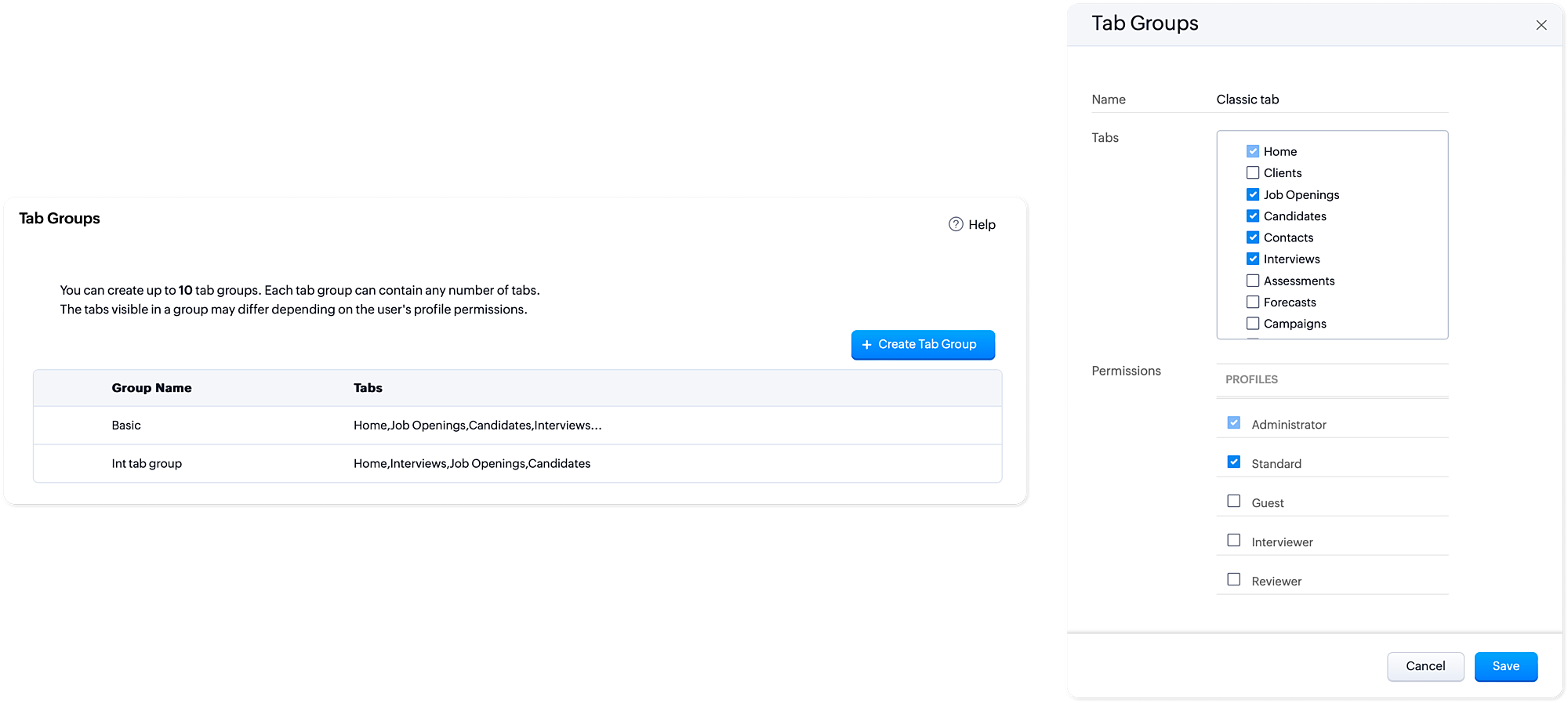The width and height of the screenshot is (1568, 703).
Task: Enable the Guest profile permission
Action: (1234, 502)
